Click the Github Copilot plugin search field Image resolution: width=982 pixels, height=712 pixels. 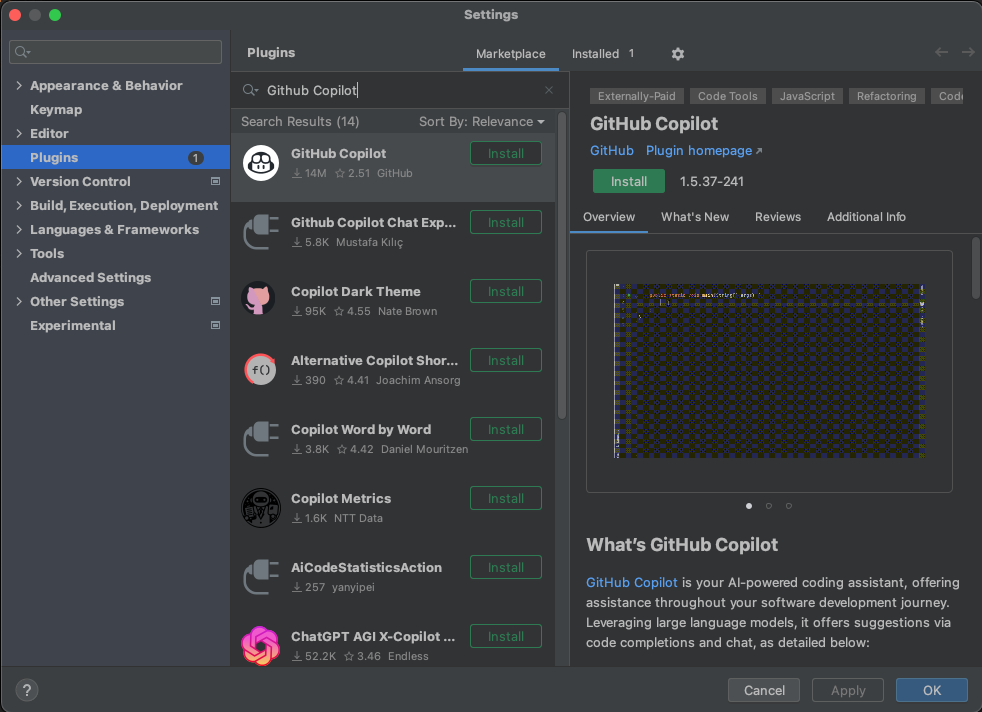pos(398,90)
